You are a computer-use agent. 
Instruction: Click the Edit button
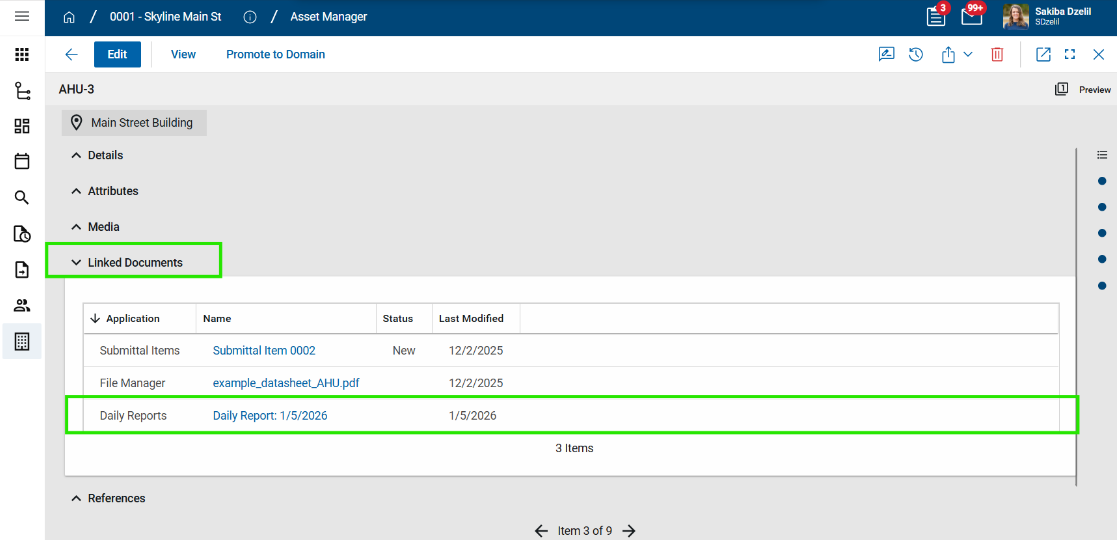[117, 55]
